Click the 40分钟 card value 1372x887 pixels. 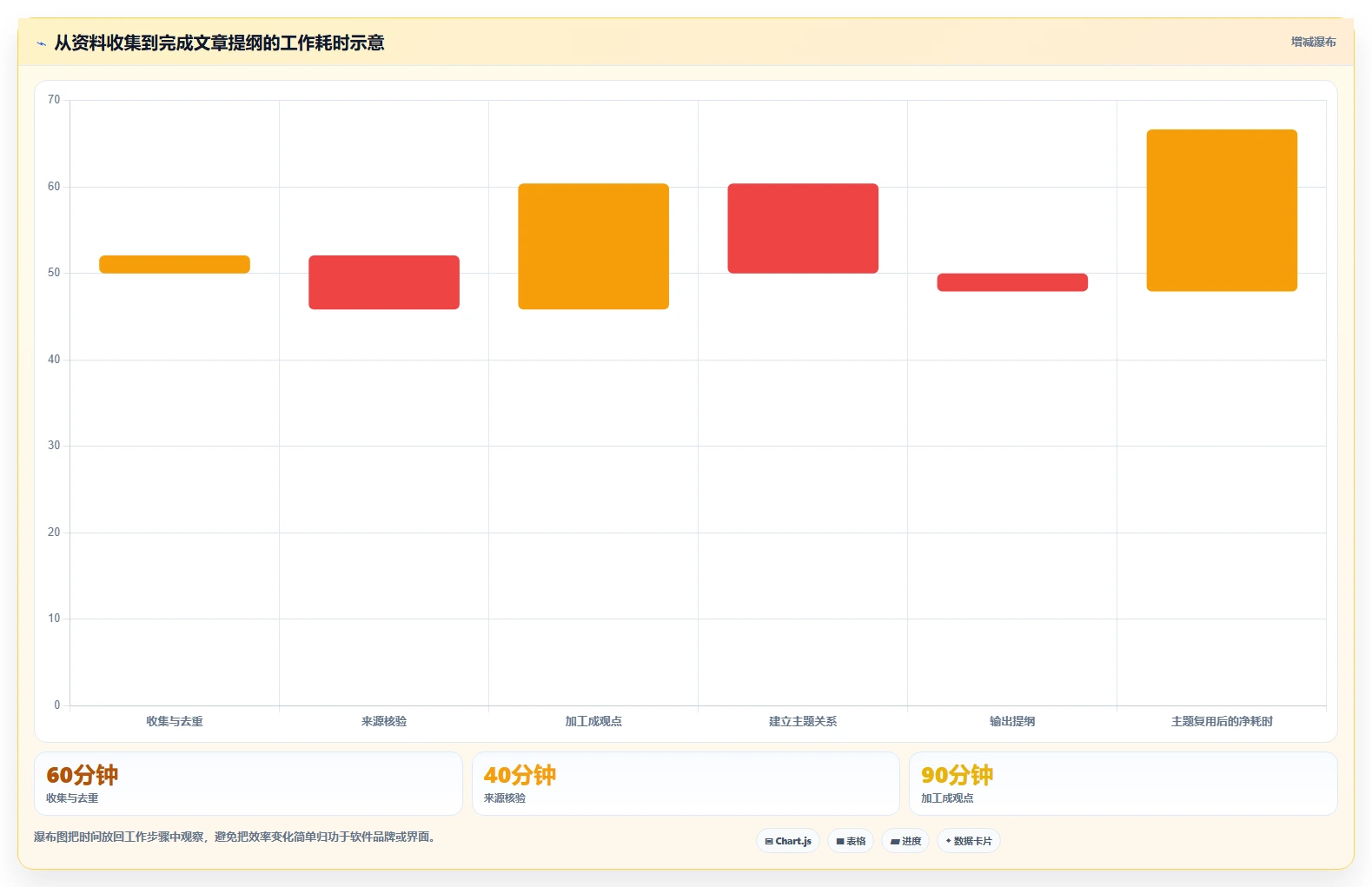click(520, 775)
